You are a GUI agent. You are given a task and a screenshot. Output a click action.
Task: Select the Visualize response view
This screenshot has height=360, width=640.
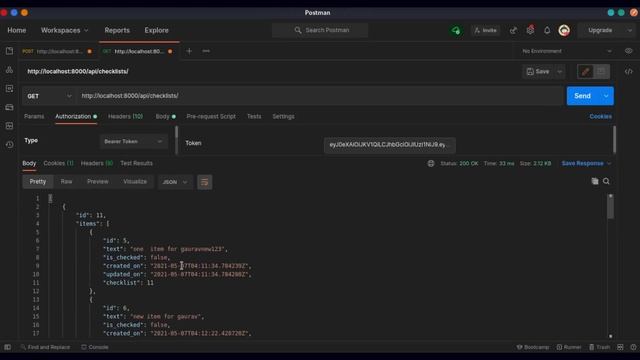point(135,182)
